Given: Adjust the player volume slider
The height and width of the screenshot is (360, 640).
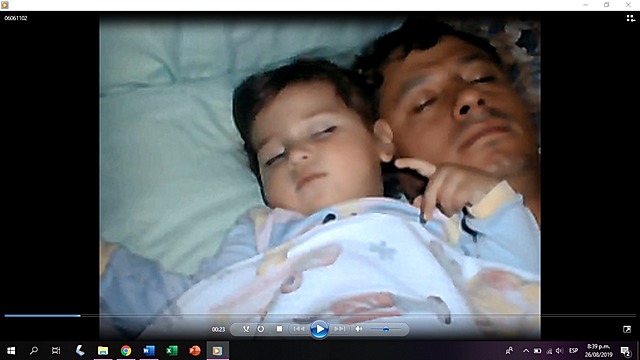Looking at the screenshot, I should click(386, 329).
